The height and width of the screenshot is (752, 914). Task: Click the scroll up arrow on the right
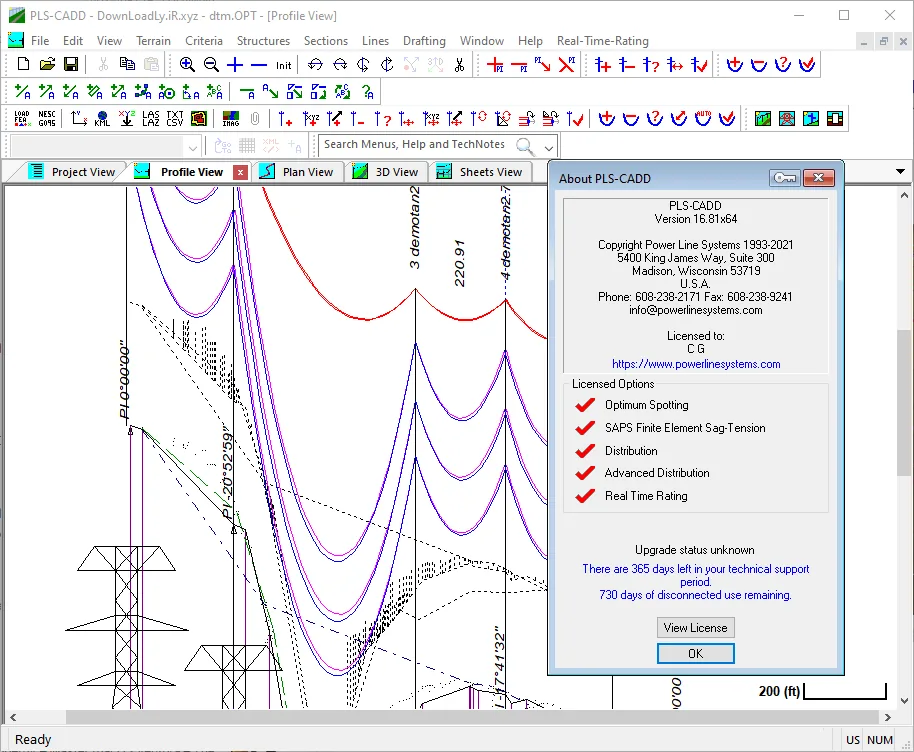click(904, 195)
